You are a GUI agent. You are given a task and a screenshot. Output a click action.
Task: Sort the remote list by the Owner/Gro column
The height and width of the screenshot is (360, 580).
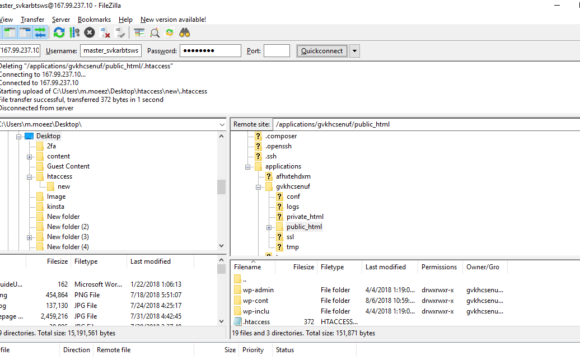pyautogui.click(x=484, y=267)
